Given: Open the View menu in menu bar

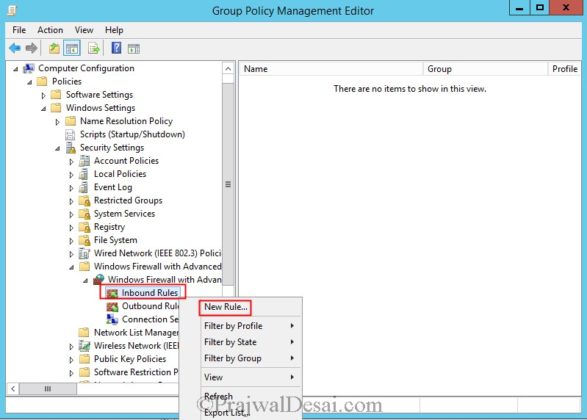Looking at the screenshot, I should click(84, 30).
